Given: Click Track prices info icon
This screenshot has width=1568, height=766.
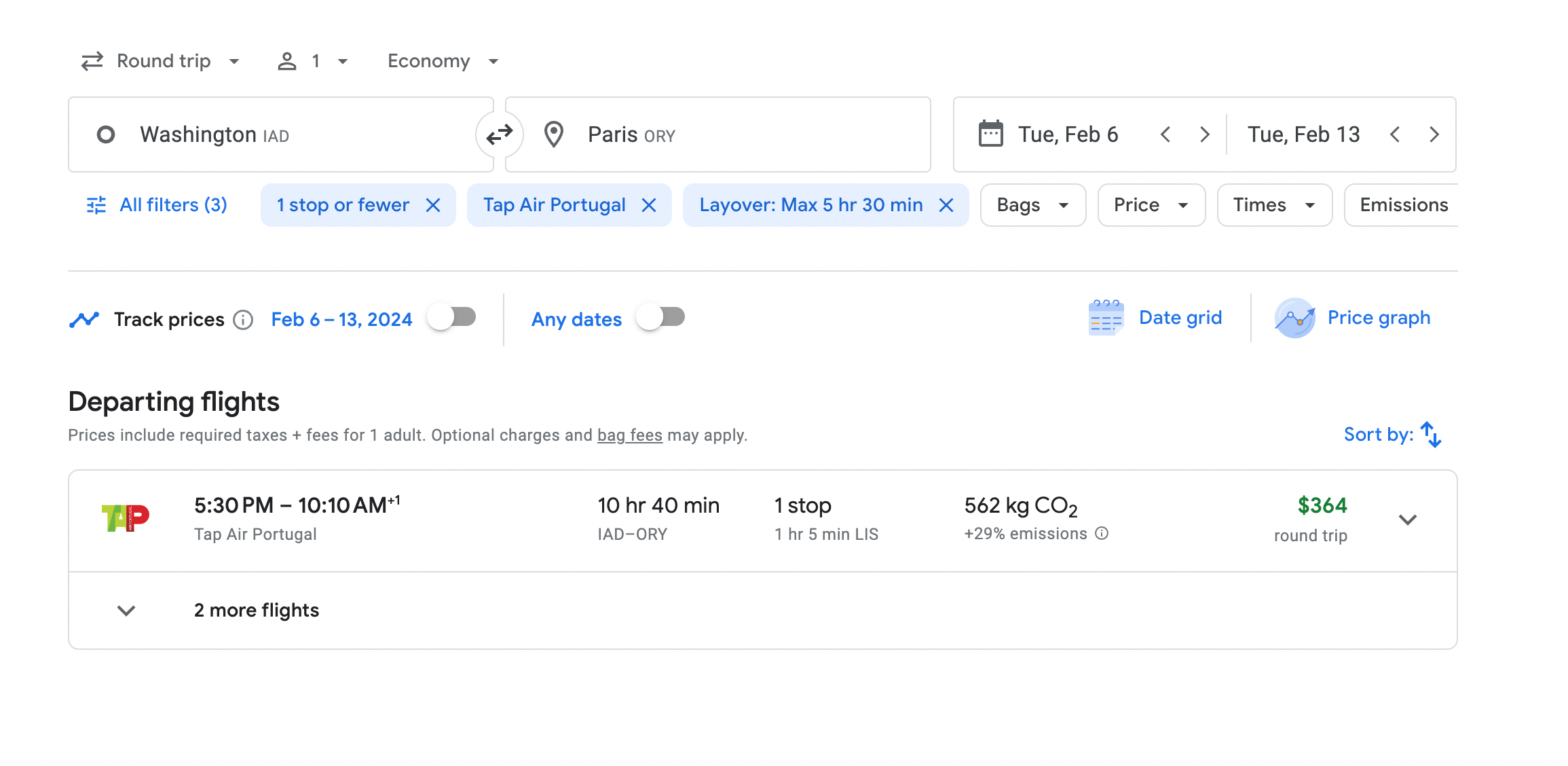Looking at the screenshot, I should (243, 319).
